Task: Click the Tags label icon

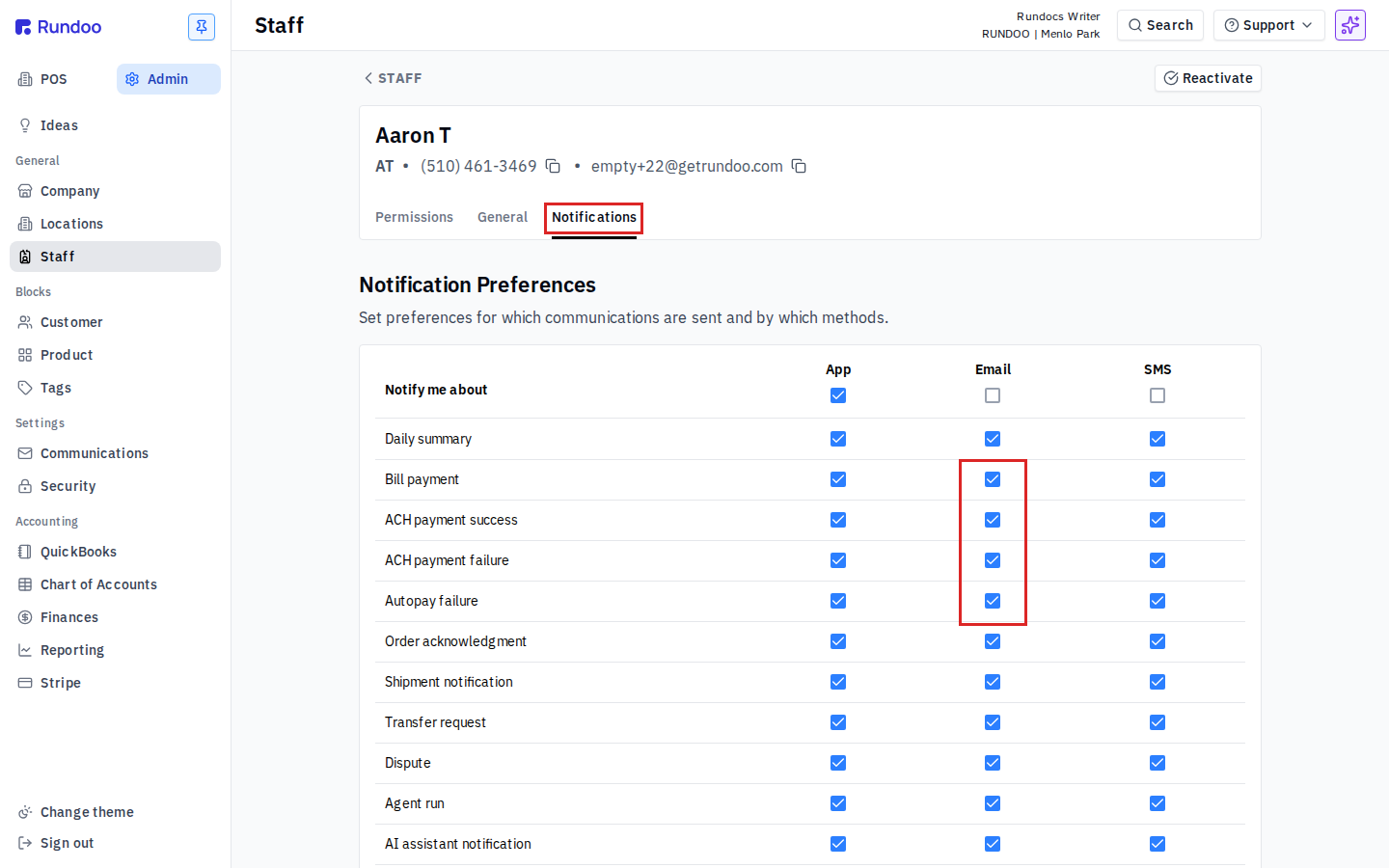Action: point(25,388)
